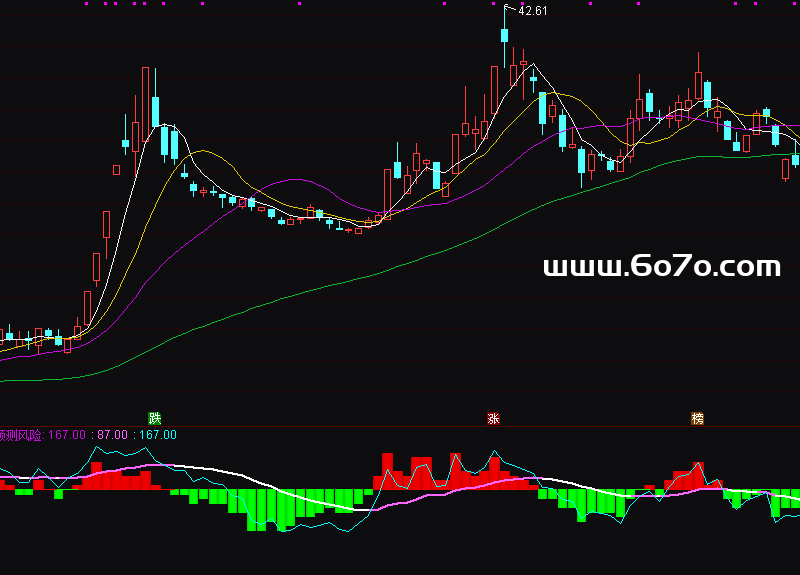This screenshot has height=575, width=800.
Task: Select the 42.61 high price label
Action: click(532, 11)
